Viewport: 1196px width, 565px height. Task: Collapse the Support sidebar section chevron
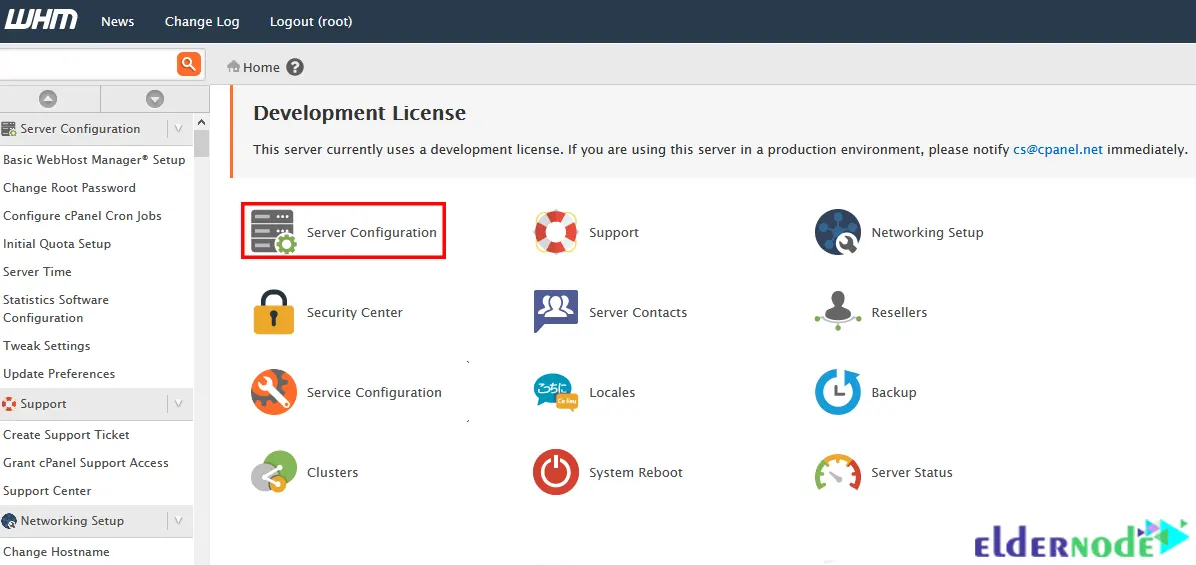tap(178, 404)
